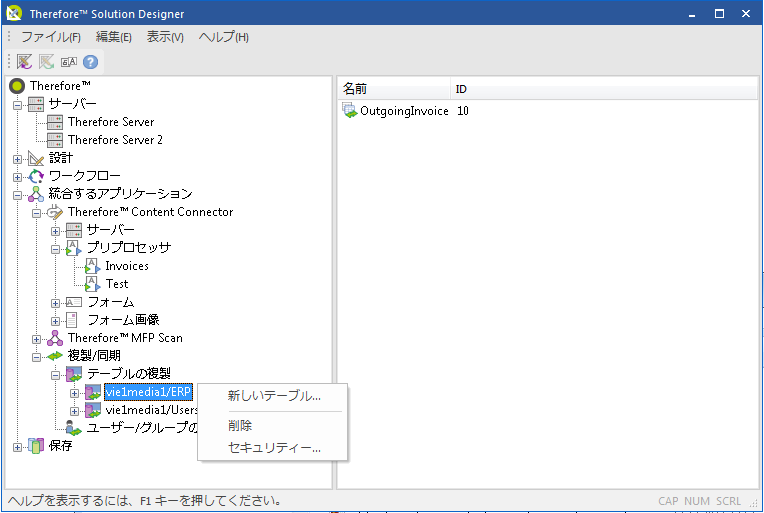
Task: Click the フォーム form icon
Action: (74, 302)
